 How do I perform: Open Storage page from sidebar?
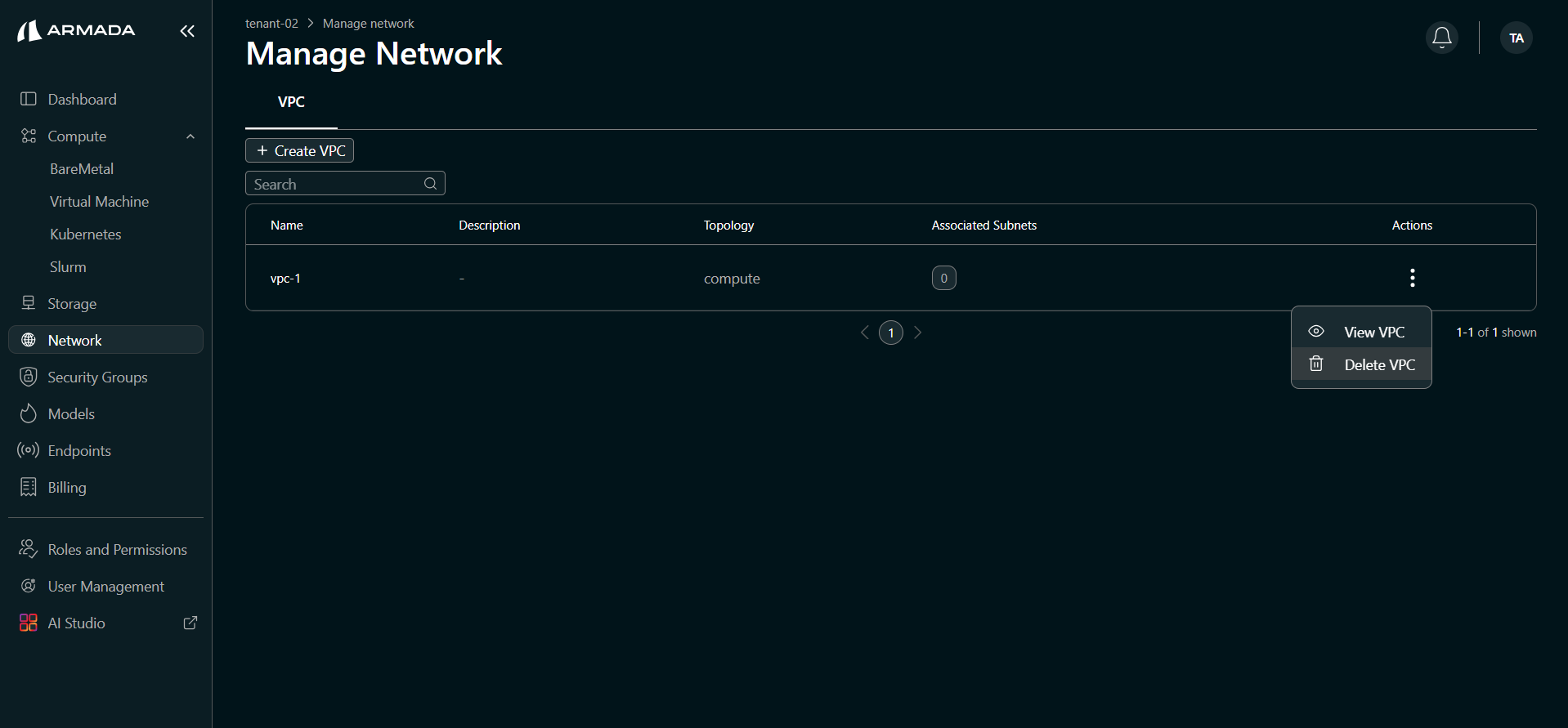click(x=105, y=303)
